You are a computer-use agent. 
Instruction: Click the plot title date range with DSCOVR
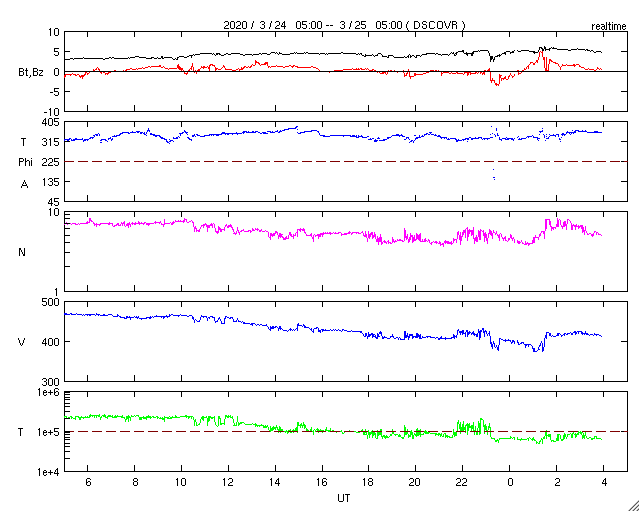pyautogui.click(x=344, y=25)
